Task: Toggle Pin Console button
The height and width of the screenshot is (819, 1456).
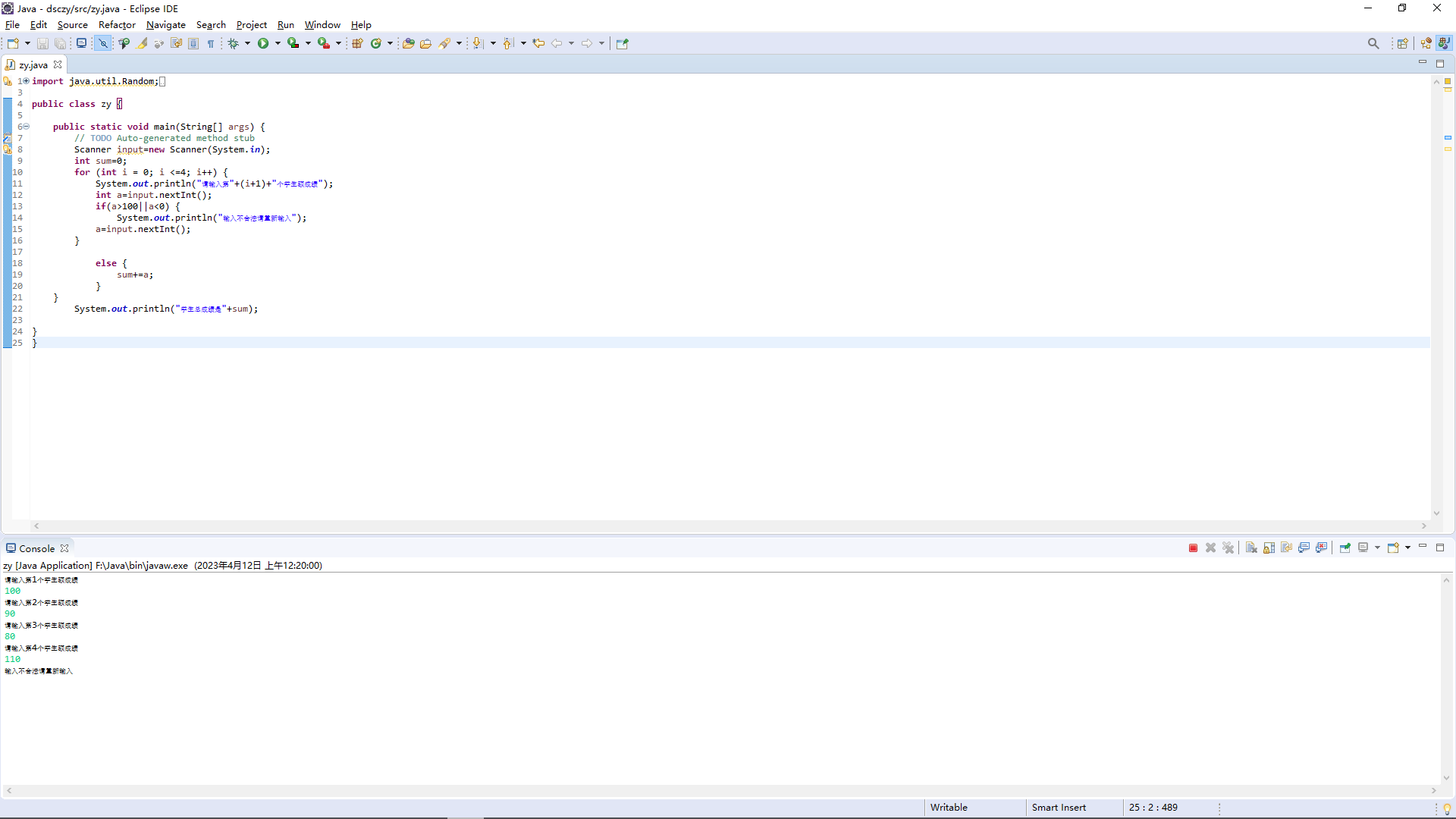Action: tap(1345, 548)
